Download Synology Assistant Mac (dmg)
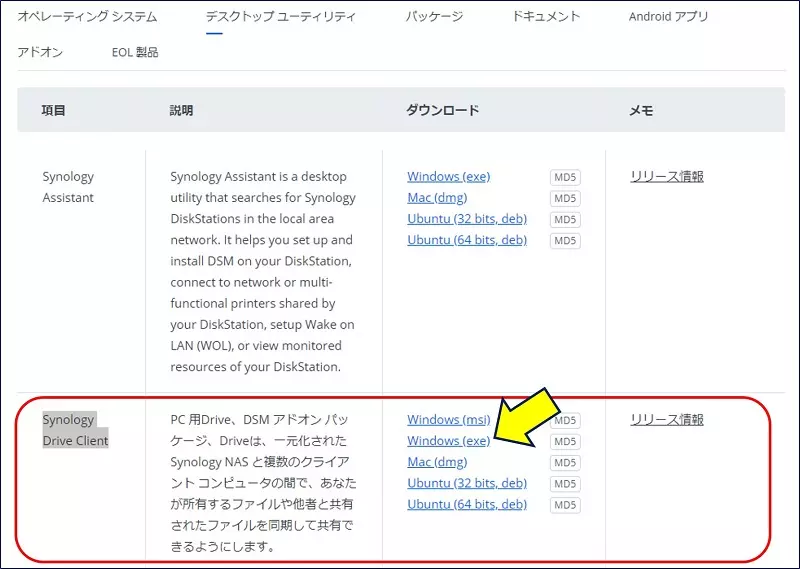 pyautogui.click(x=437, y=197)
